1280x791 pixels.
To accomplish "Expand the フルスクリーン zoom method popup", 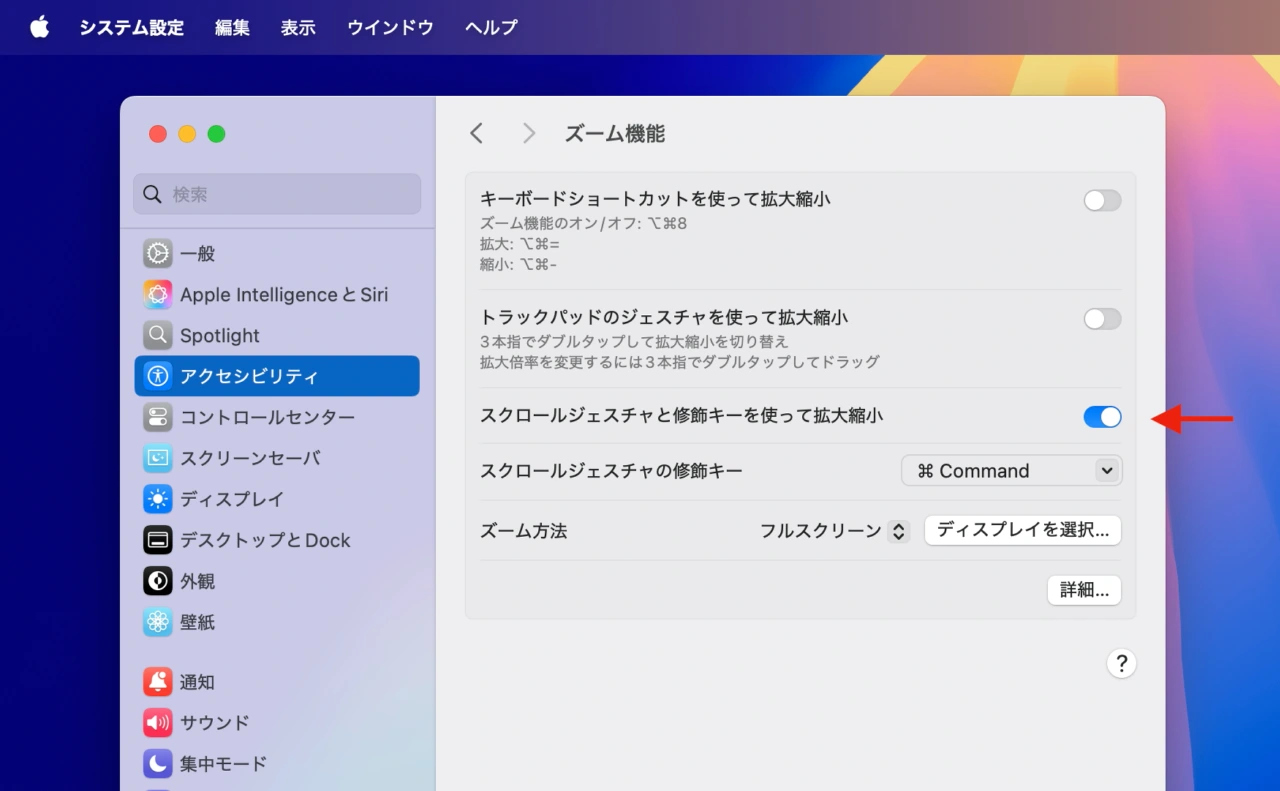I will pyautogui.click(x=834, y=531).
